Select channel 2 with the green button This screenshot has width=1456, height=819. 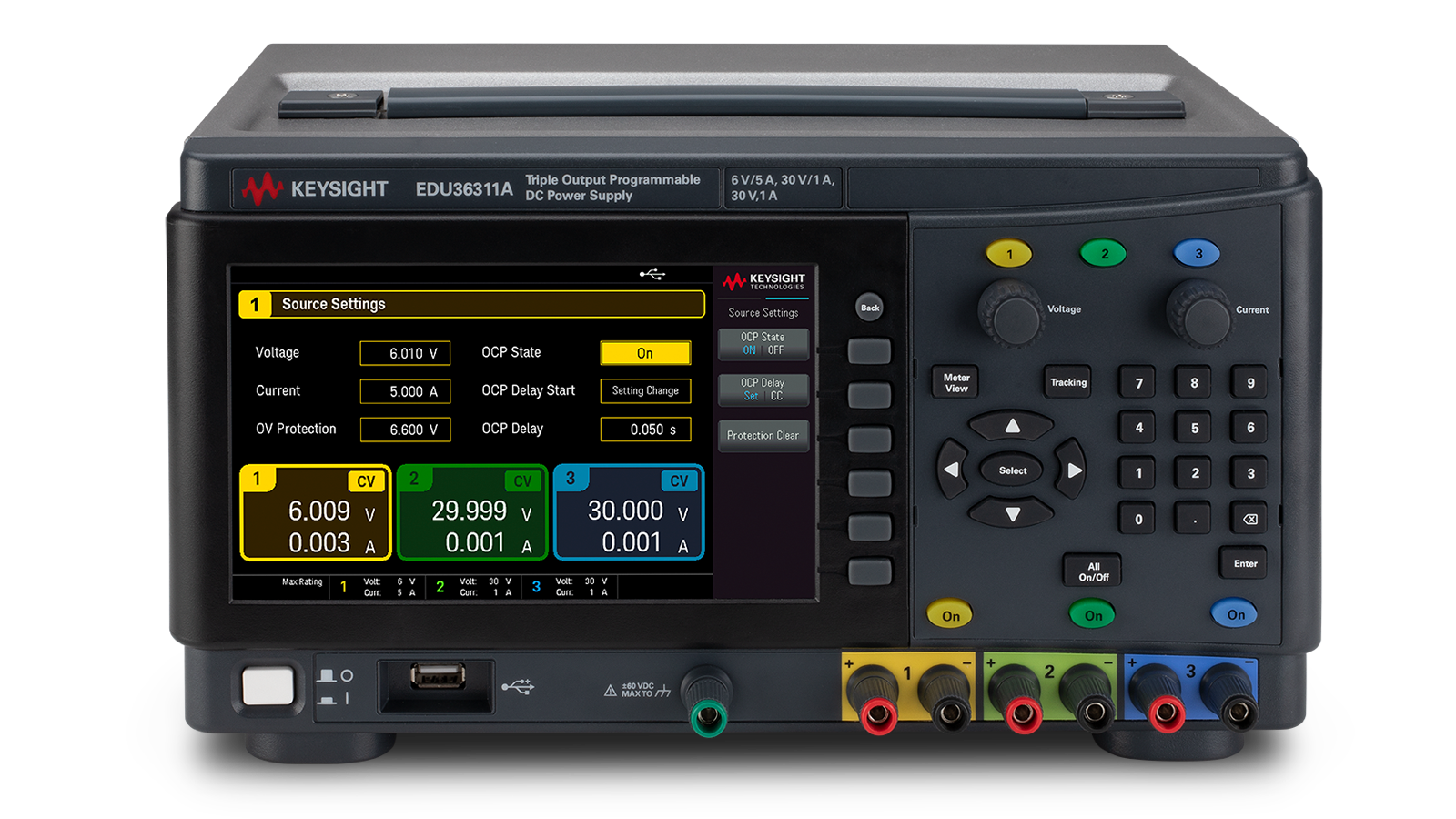(1103, 254)
